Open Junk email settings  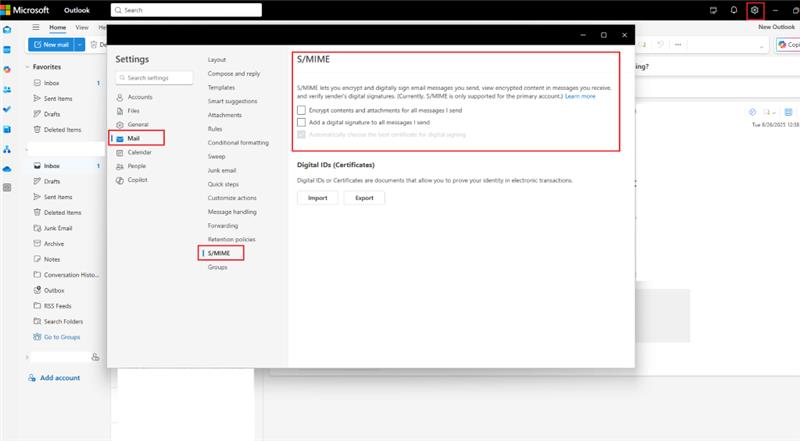pos(222,170)
